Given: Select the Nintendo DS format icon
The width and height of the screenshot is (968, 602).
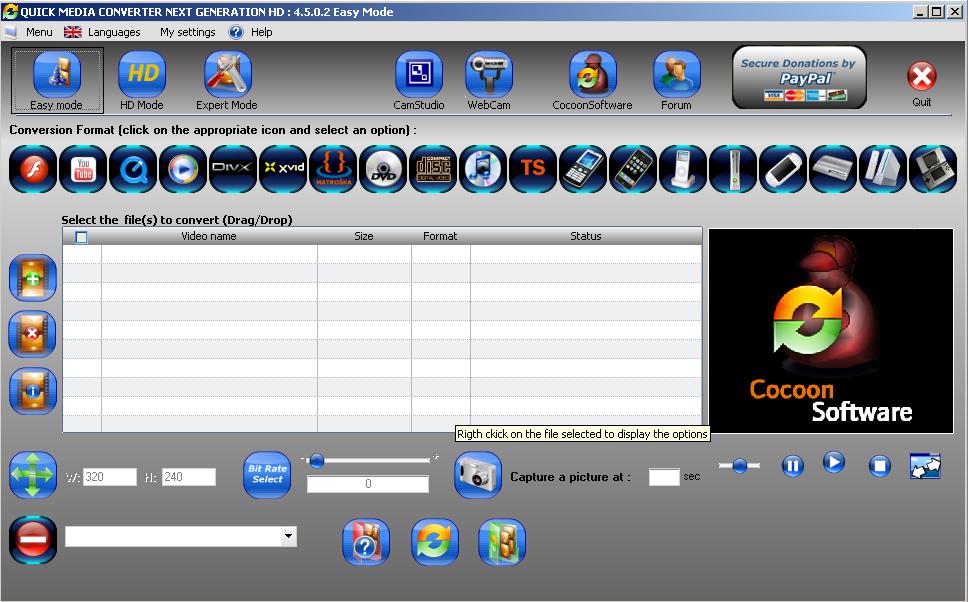Looking at the screenshot, I should pyautogui.click(x=933, y=169).
